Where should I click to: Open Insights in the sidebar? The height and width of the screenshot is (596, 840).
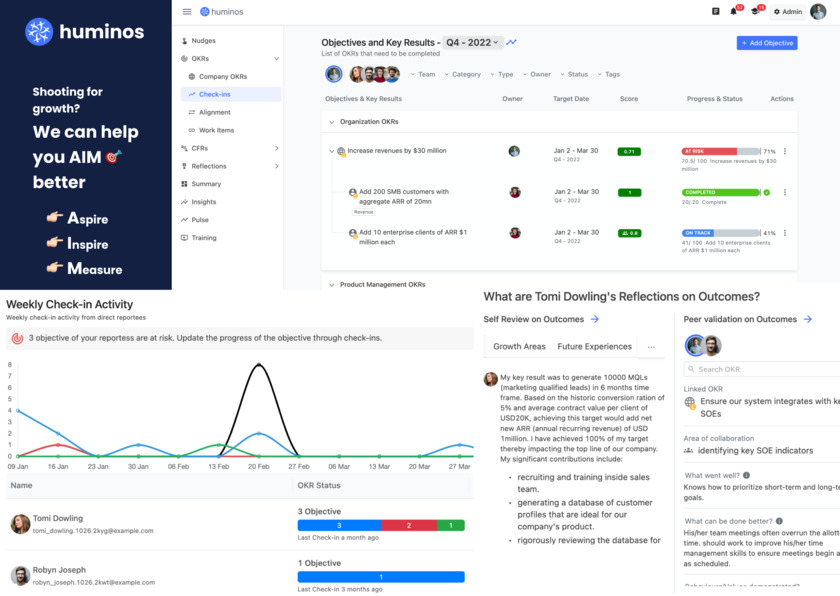[x=204, y=202]
